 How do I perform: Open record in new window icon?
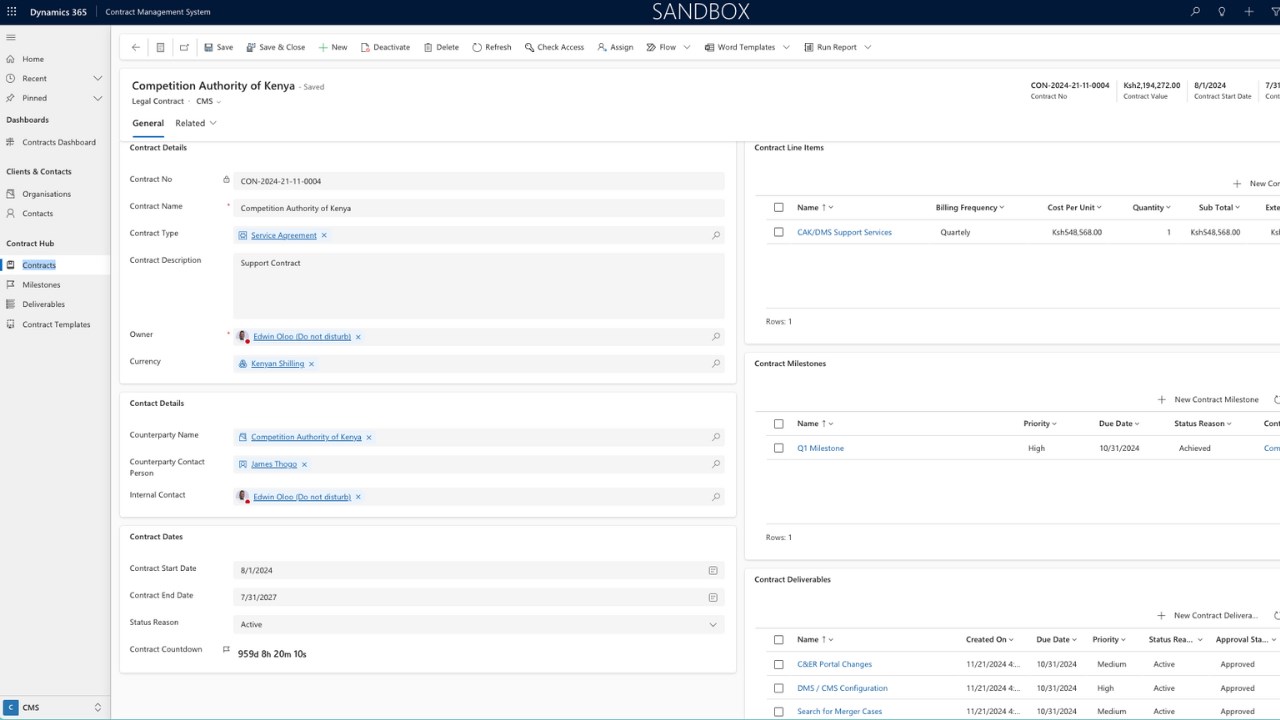tap(184, 47)
